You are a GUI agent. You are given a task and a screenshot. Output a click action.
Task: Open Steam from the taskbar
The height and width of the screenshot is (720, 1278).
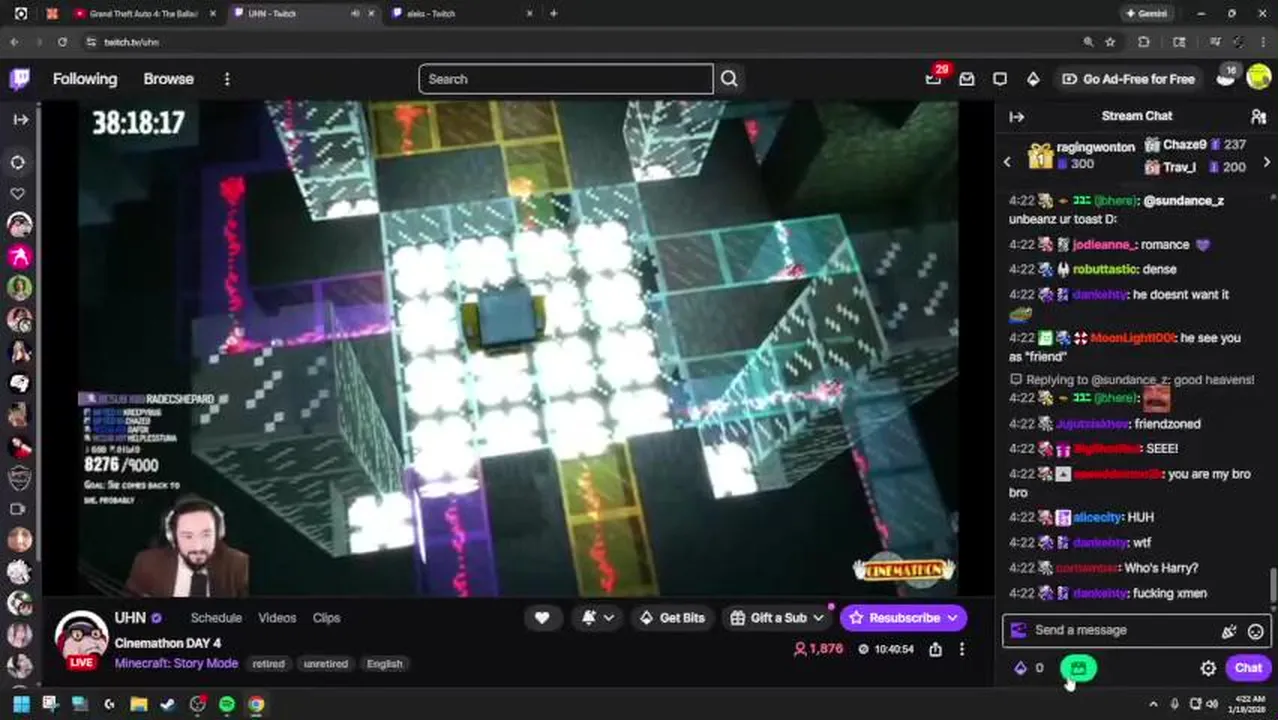(168, 704)
